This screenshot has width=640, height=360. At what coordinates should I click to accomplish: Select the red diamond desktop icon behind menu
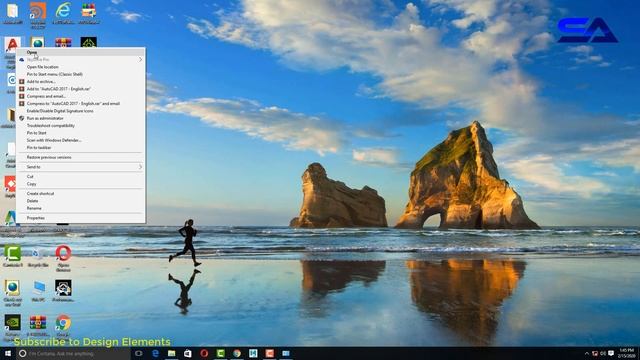point(10,184)
